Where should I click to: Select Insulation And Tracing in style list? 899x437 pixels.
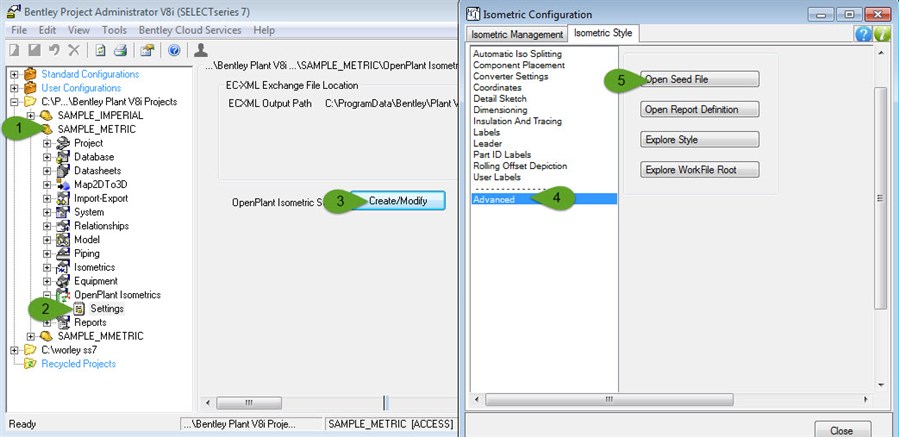tap(517, 121)
